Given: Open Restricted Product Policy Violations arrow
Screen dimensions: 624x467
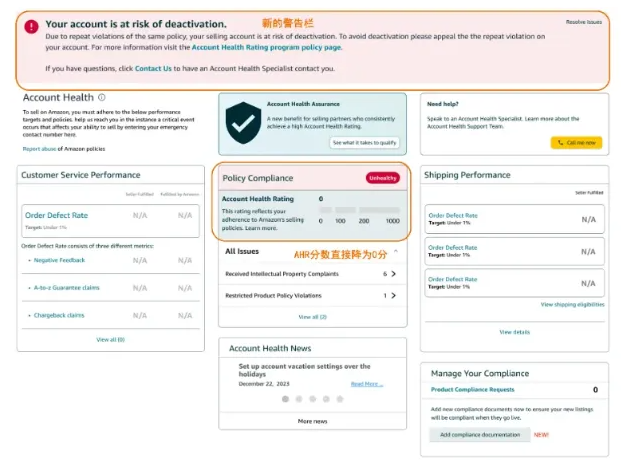Looking at the screenshot, I should coord(393,296).
